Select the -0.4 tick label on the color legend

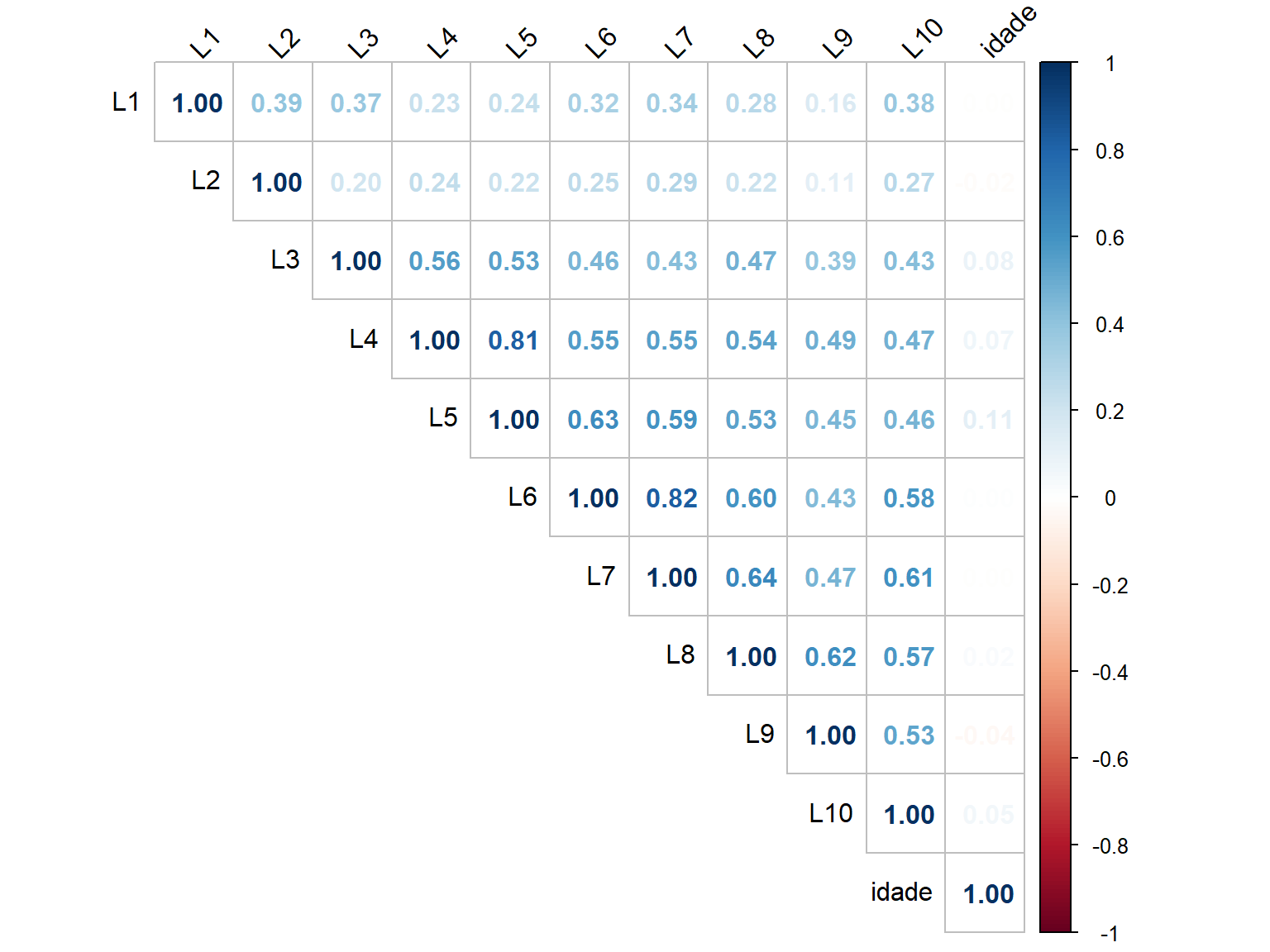1110,673
